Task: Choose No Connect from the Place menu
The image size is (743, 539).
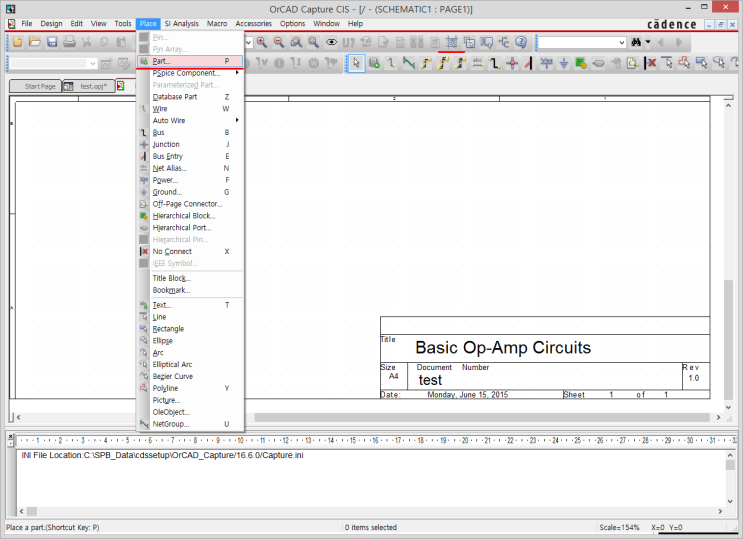Action: (x=190, y=251)
